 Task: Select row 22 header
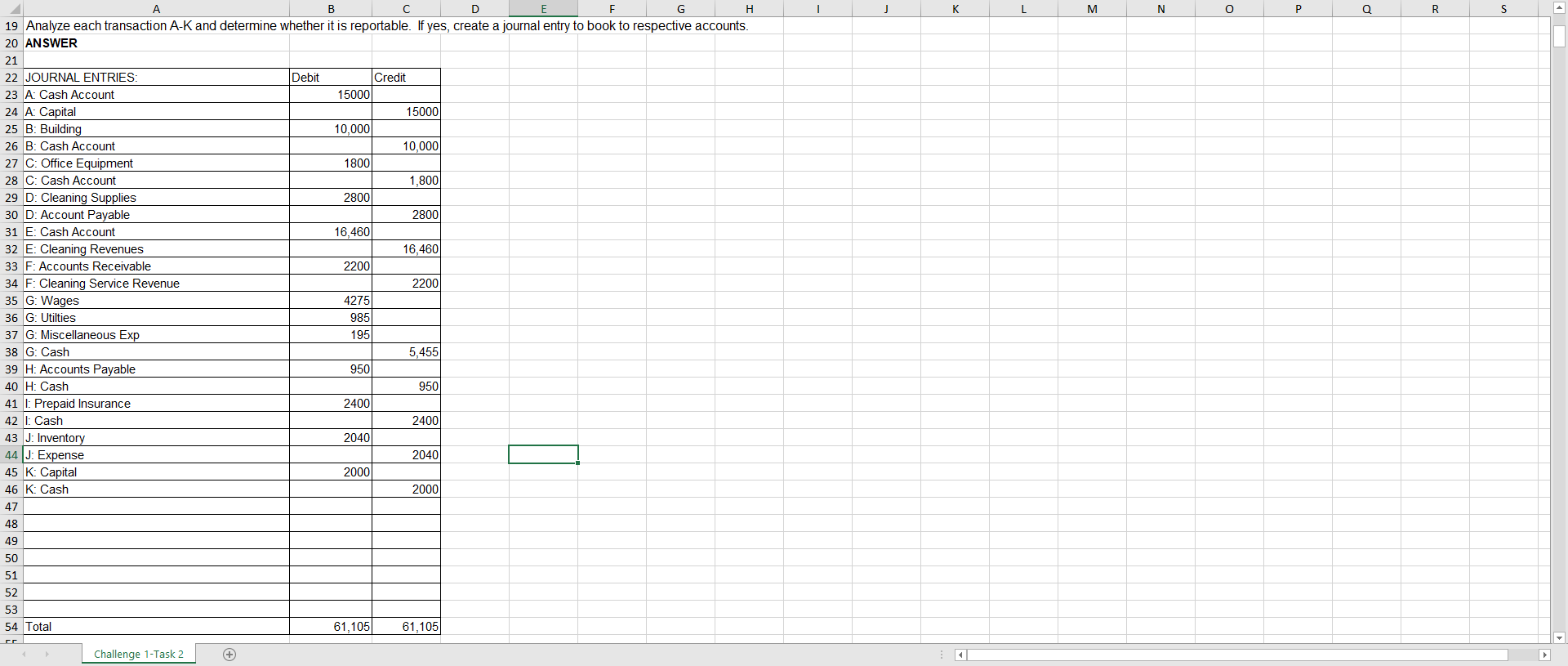coord(11,77)
